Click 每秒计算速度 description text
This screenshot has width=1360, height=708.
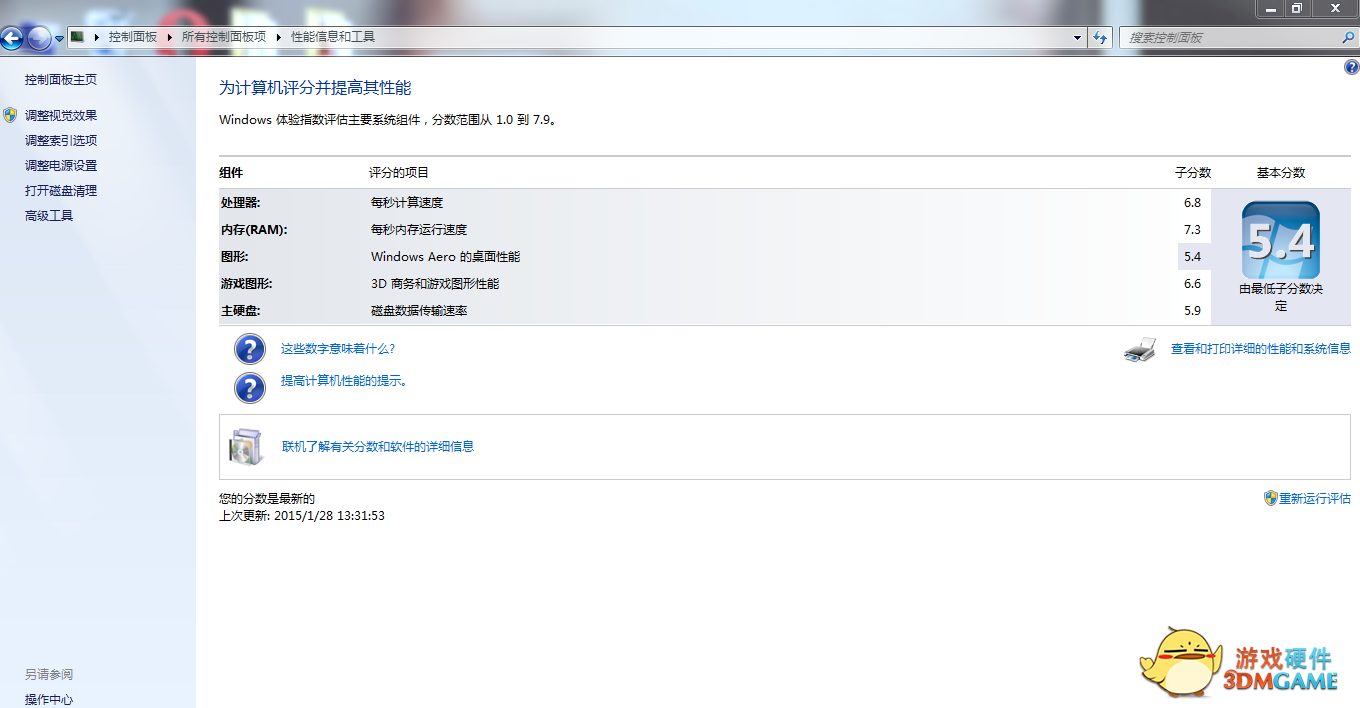coord(407,203)
